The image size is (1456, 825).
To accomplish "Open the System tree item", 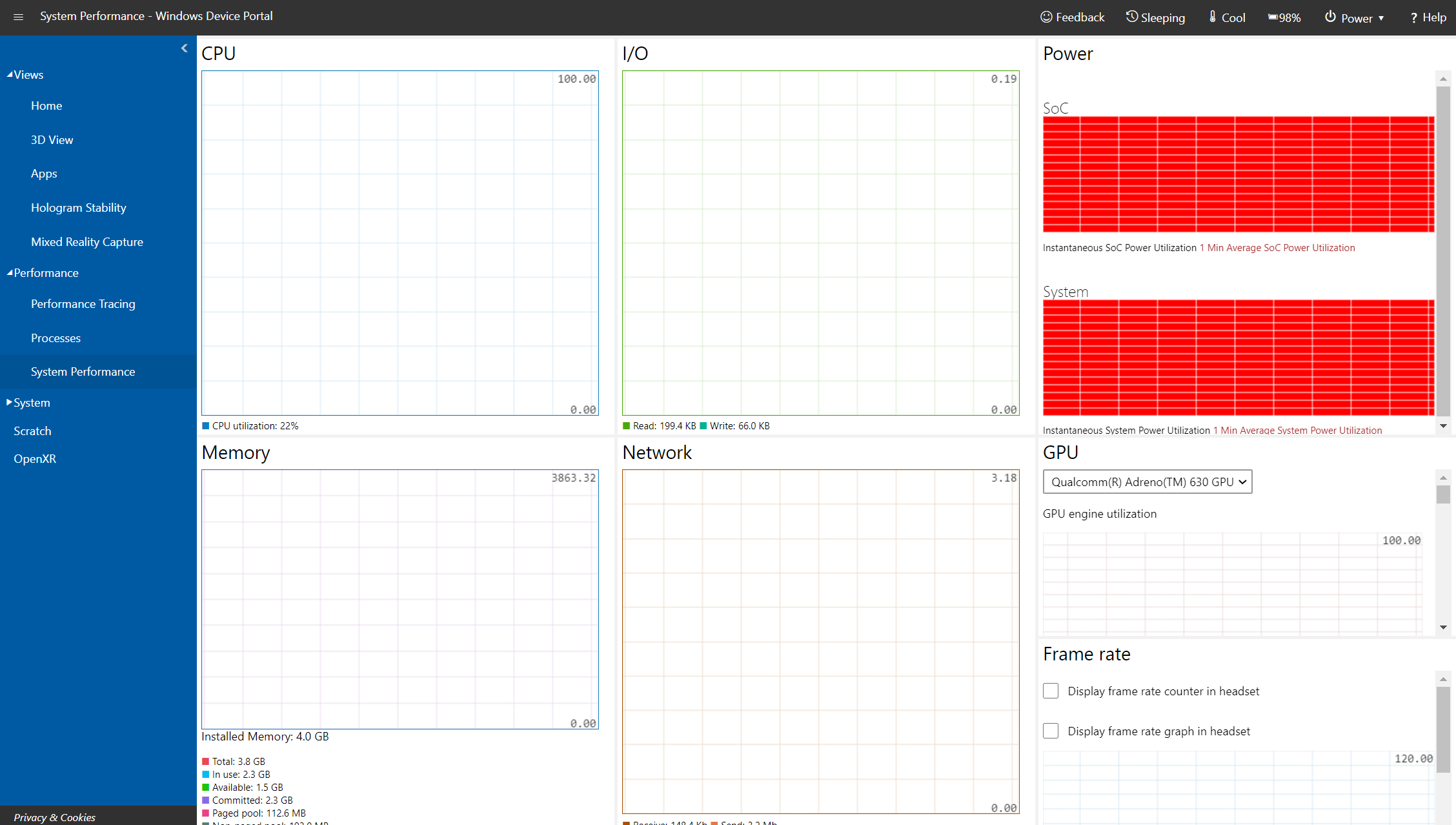I will [x=29, y=403].
